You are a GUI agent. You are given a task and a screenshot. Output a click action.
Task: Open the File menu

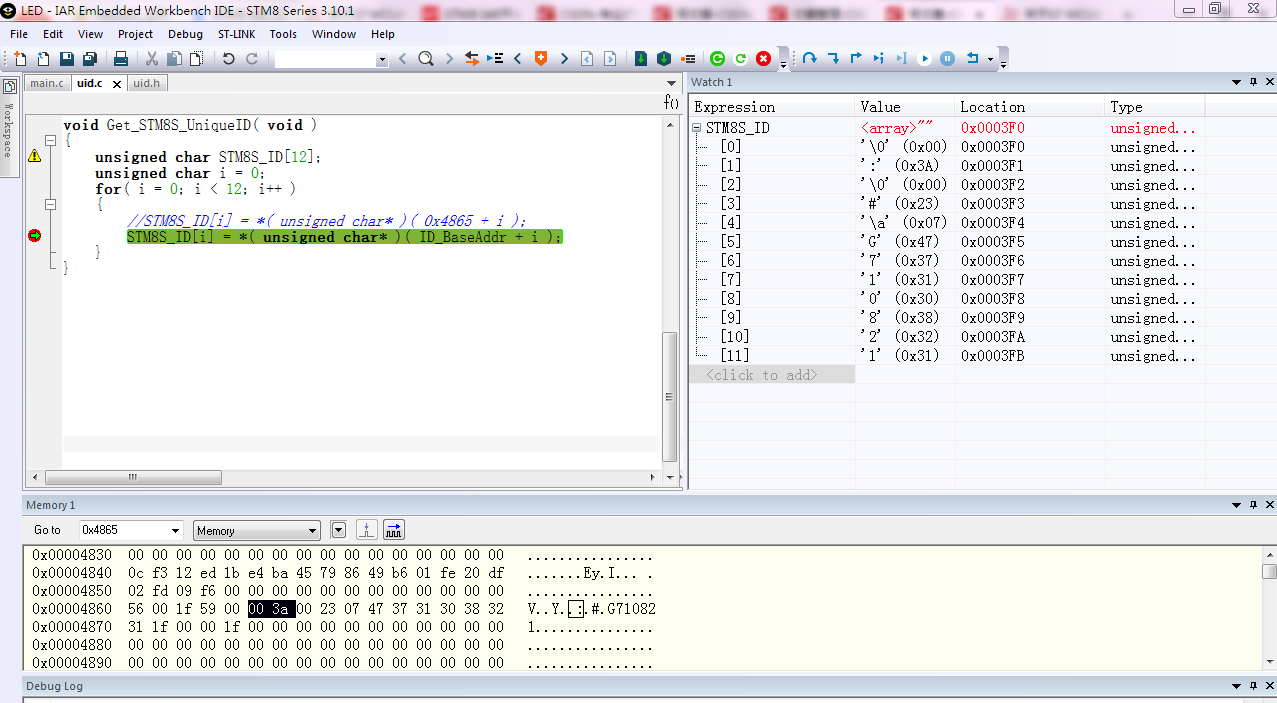click(x=19, y=34)
